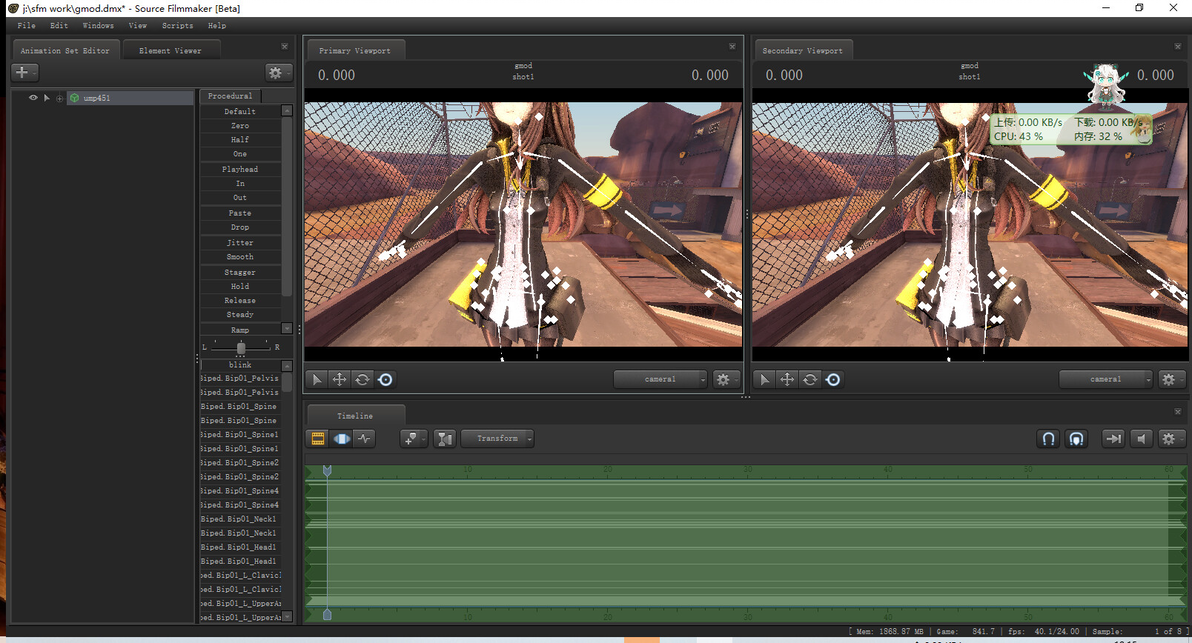Select the move tool in Primary Viewport
Viewport: 1192px width, 643px height.
[x=339, y=379]
